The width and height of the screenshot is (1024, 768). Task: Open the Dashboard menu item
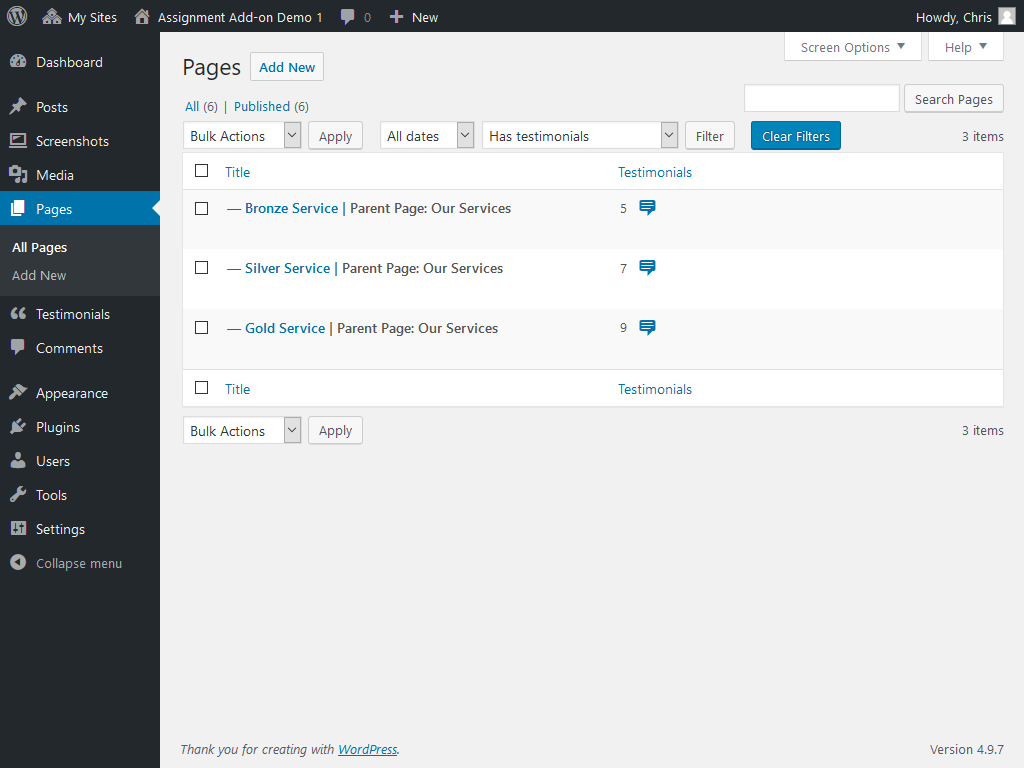(x=80, y=62)
